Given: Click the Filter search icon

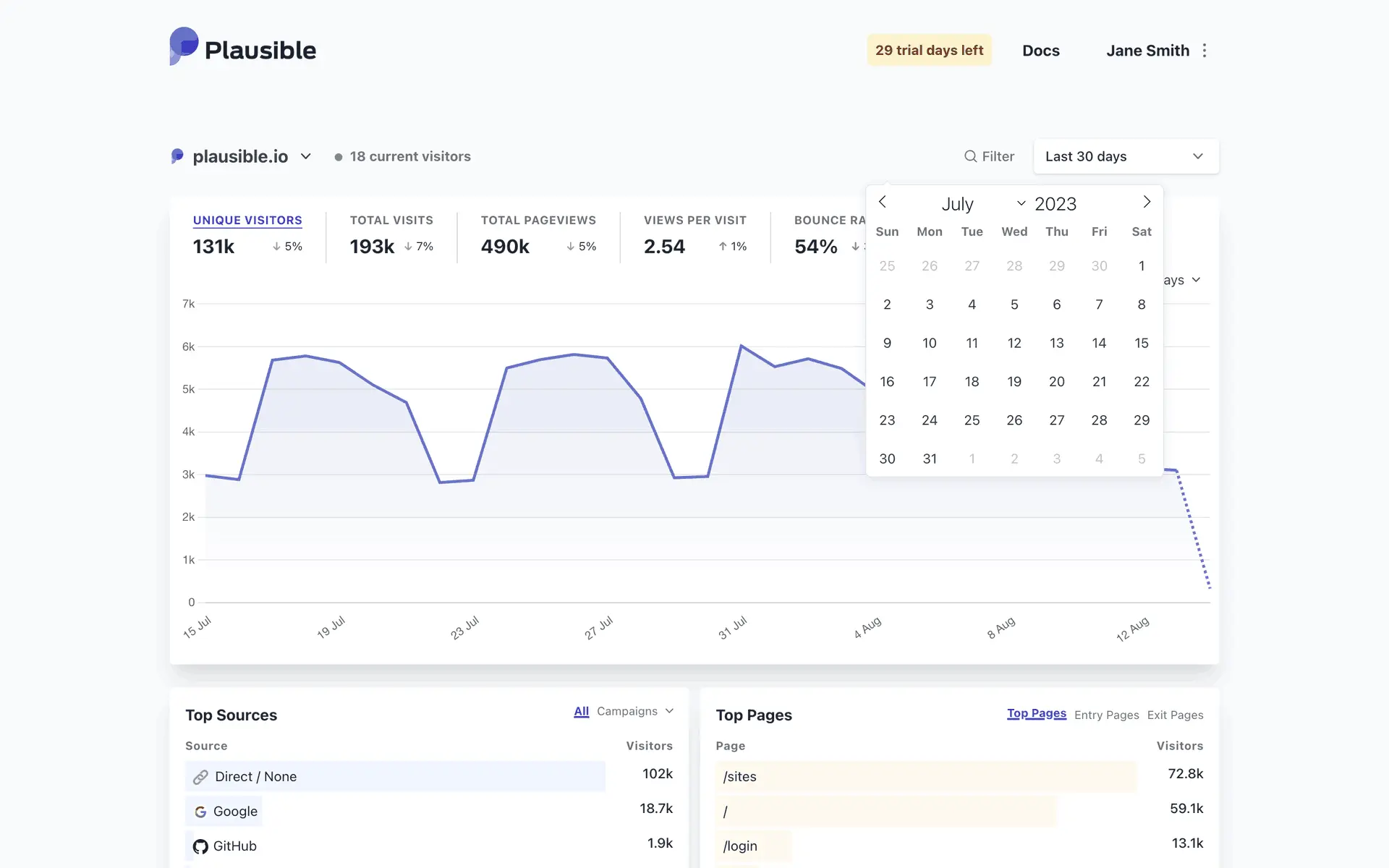Looking at the screenshot, I should point(970,156).
